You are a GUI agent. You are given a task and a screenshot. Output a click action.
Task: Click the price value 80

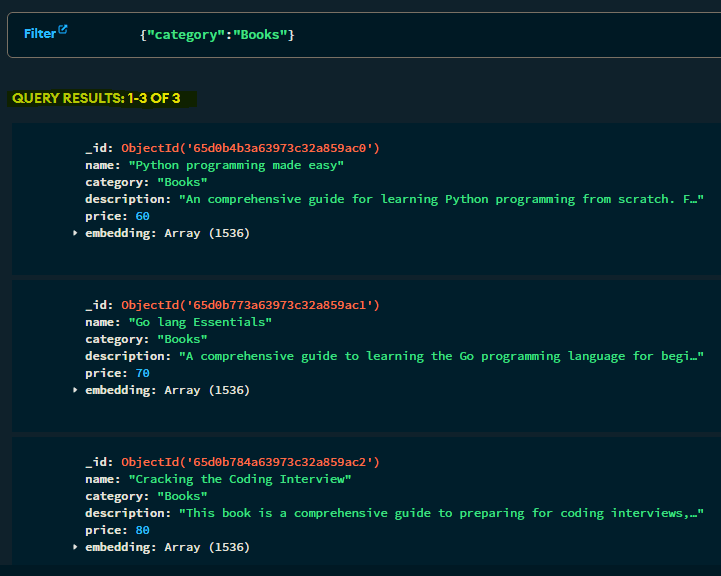pyautogui.click(x=142, y=530)
